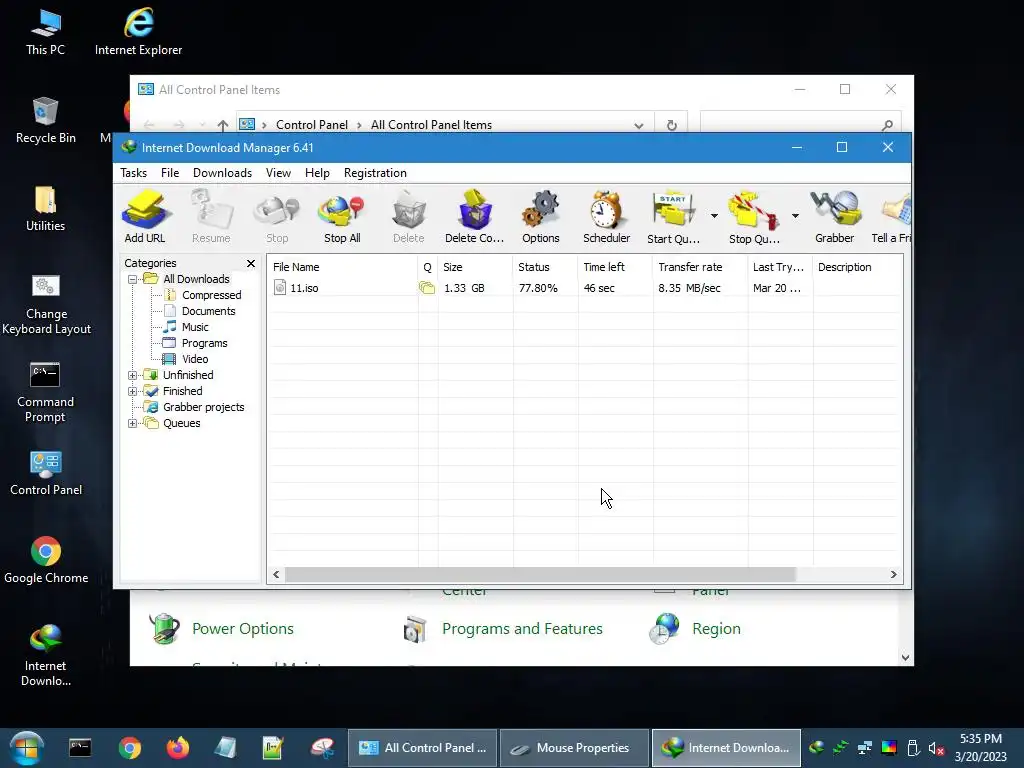The height and width of the screenshot is (768, 1024).
Task: Click the Stop Queue icon
Action: click(x=754, y=217)
